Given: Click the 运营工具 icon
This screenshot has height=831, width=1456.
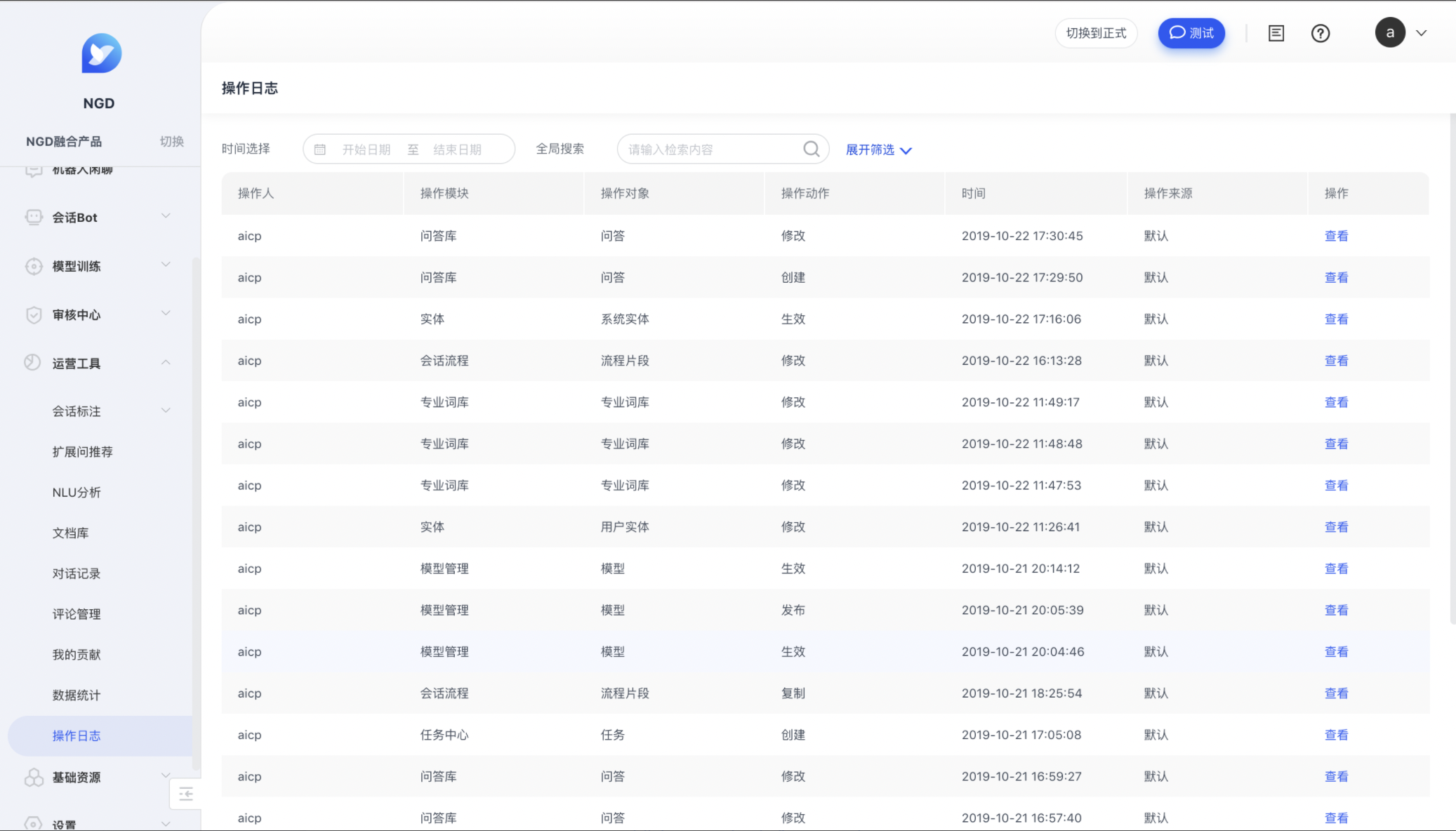Looking at the screenshot, I should 32,362.
